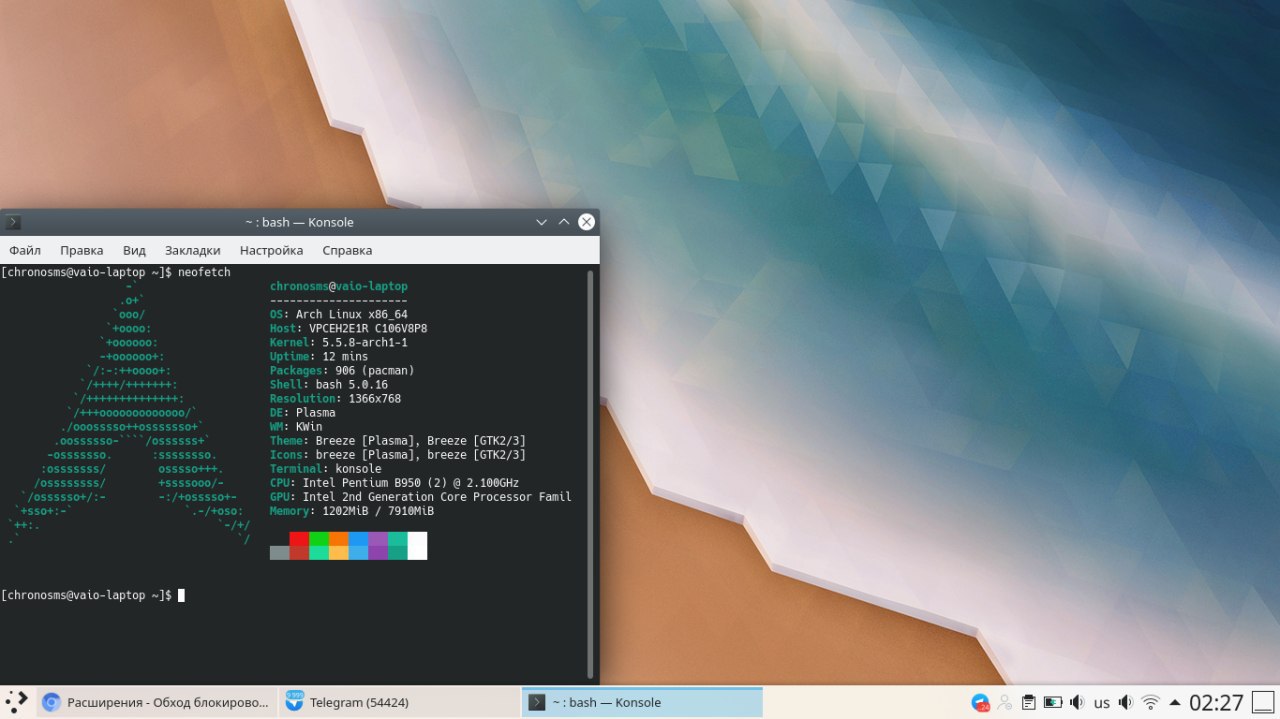Image resolution: width=1280 pixels, height=719 pixels.
Task: Open the Правка menu
Action: pos(81,250)
